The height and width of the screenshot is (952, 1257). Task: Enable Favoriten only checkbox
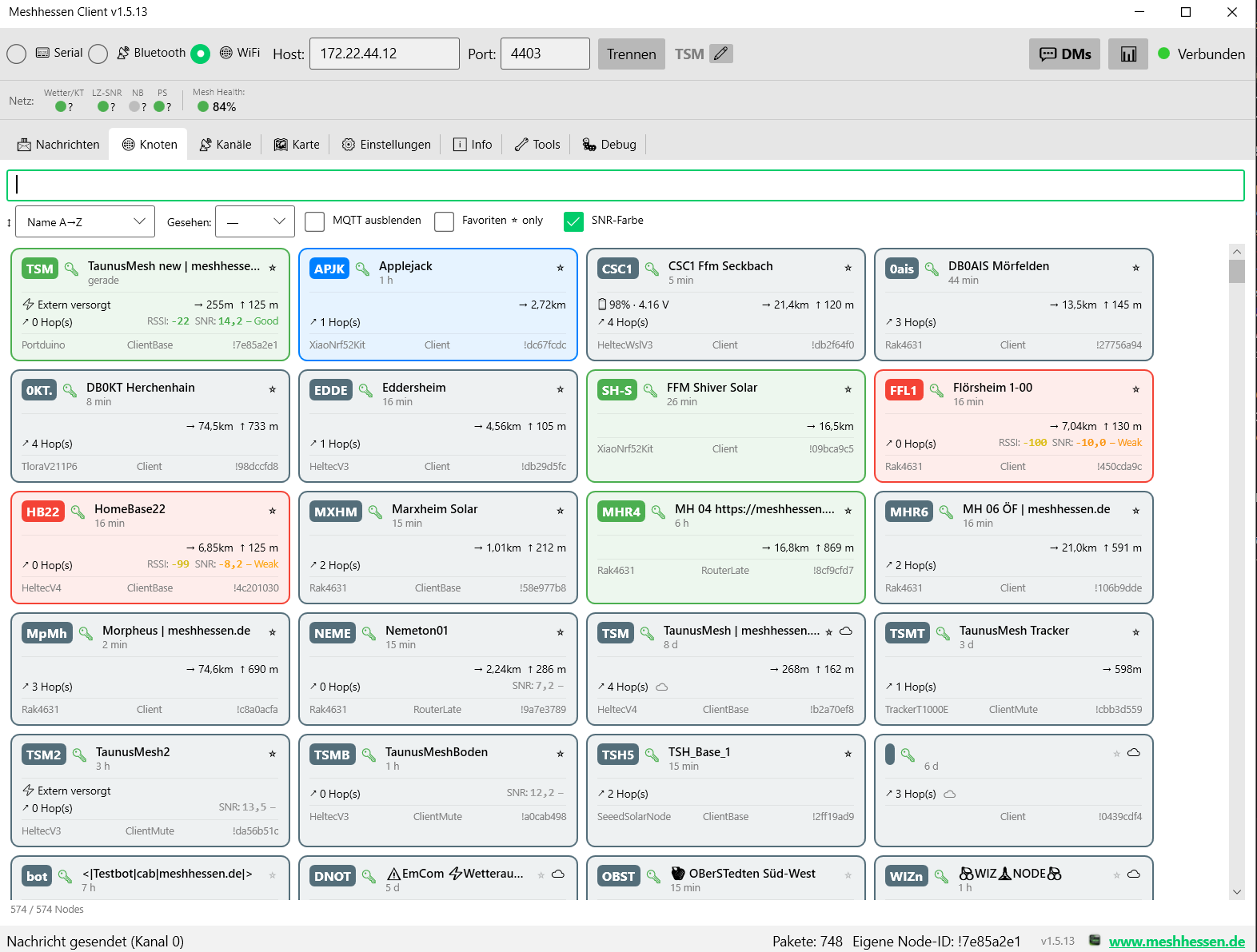point(445,221)
